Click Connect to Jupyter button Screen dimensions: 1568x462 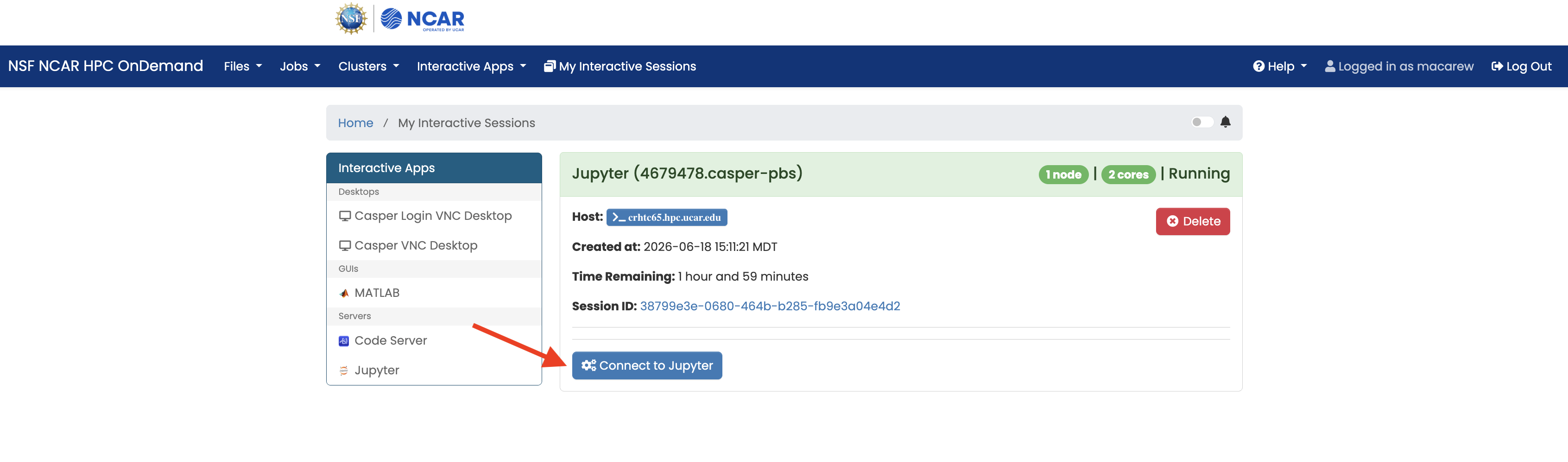646,366
